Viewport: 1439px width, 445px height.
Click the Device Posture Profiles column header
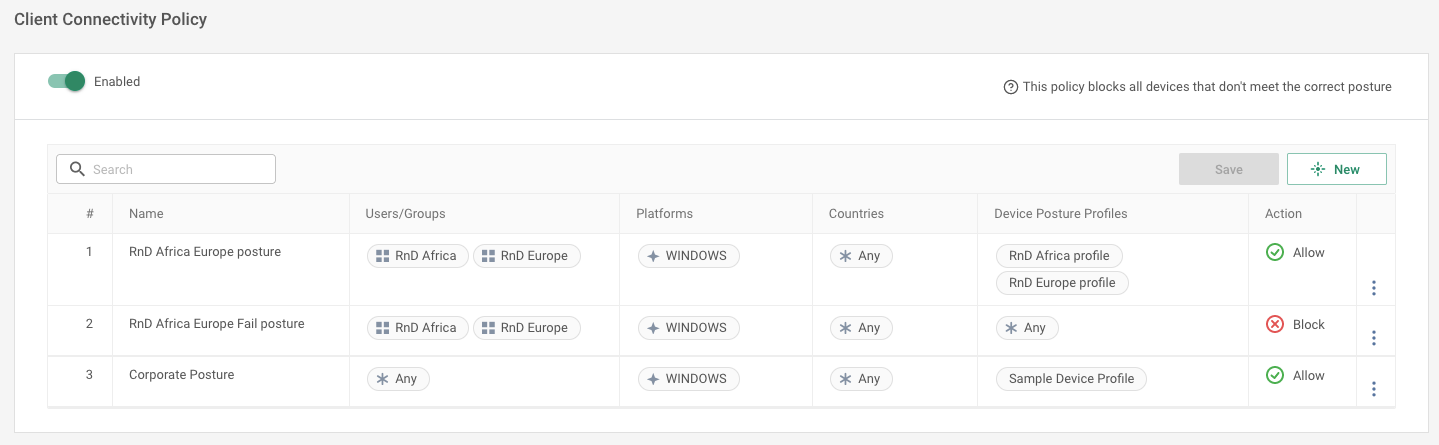tap(1060, 213)
